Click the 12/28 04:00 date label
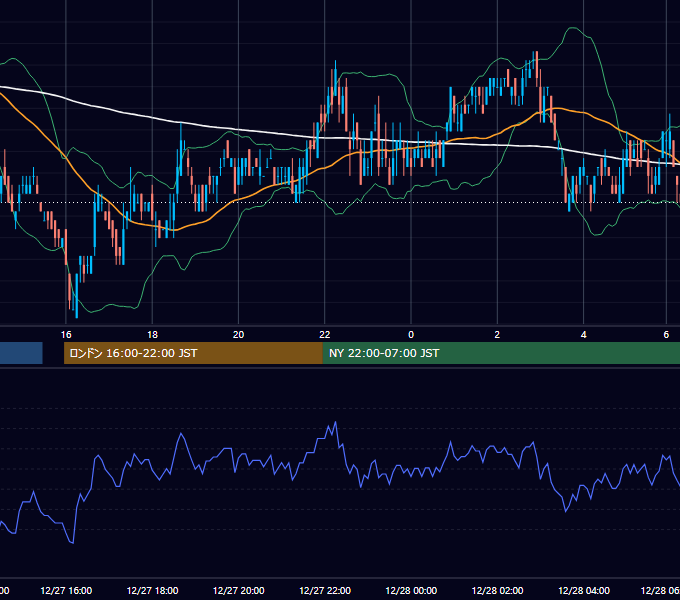The height and width of the screenshot is (600, 680). pos(584,591)
